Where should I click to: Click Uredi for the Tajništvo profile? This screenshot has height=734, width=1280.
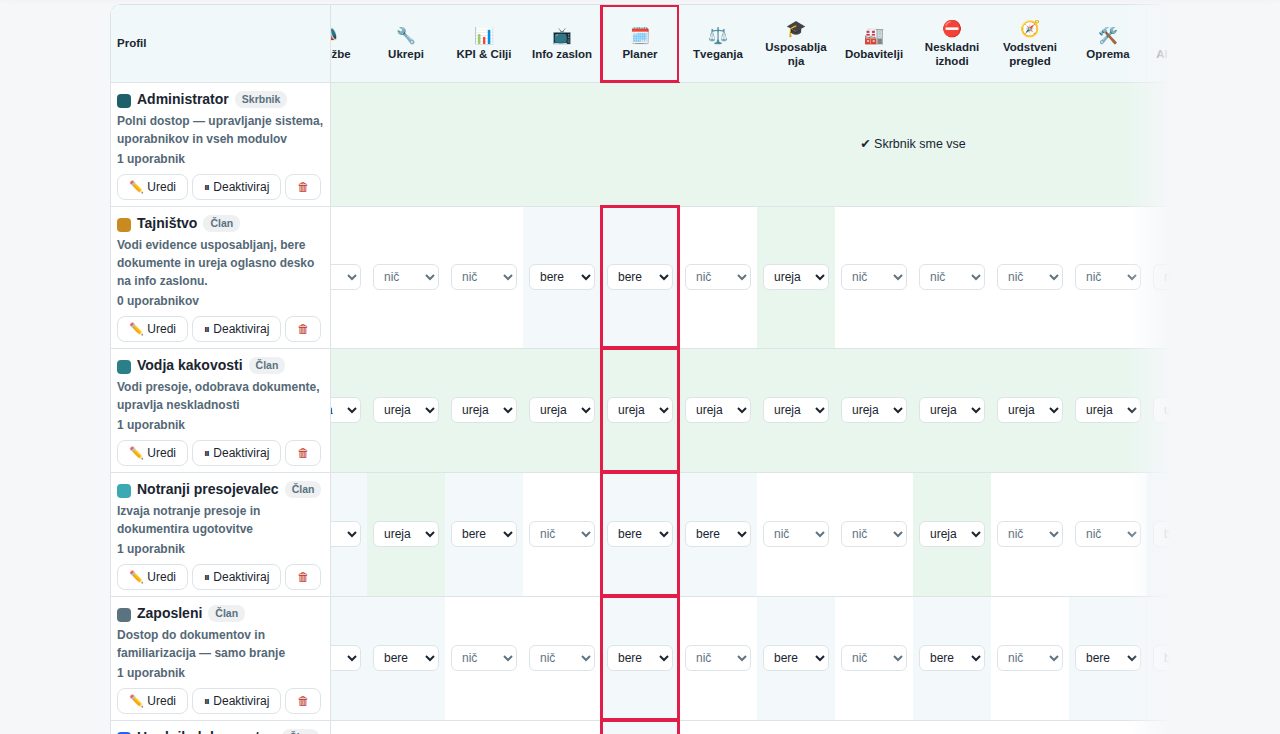coord(152,329)
